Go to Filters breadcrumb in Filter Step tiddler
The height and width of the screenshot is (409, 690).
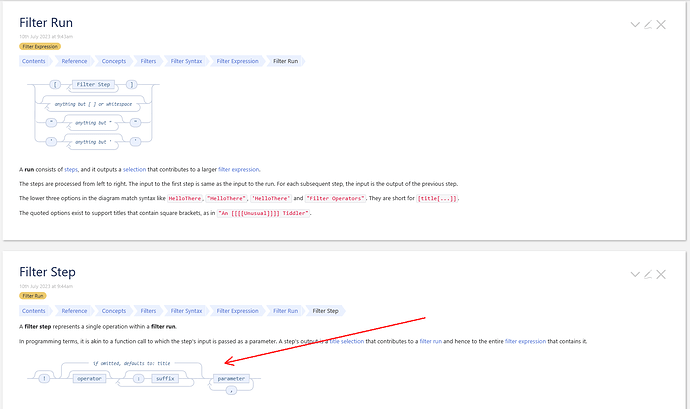click(x=148, y=311)
